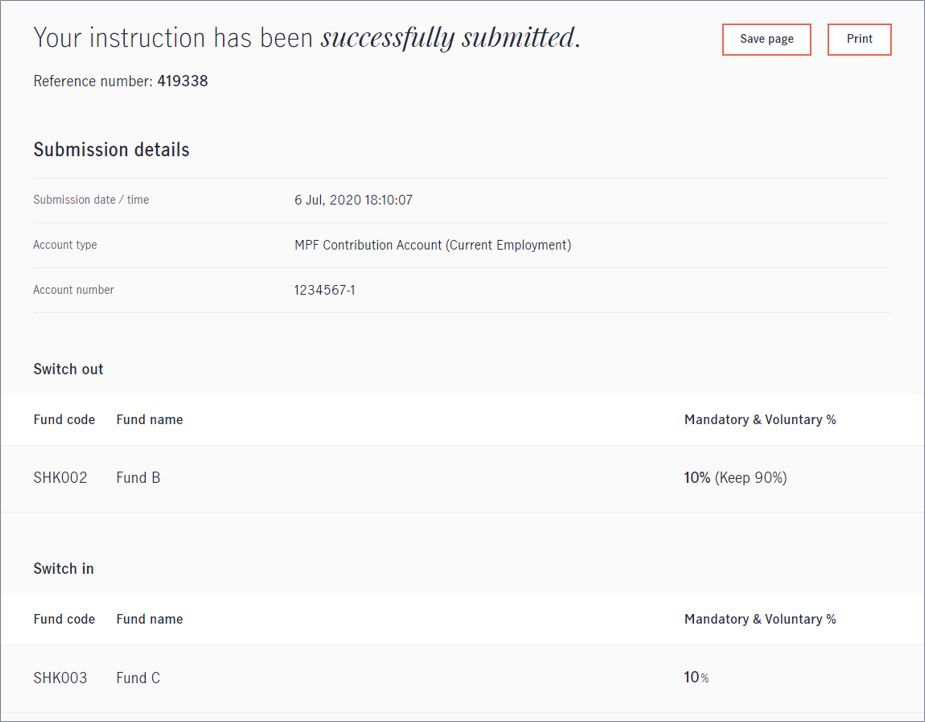Select the submission date 6 Jul, 2020 18:10:07
This screenshot has width=925, height=722.
tap(353, 200)
